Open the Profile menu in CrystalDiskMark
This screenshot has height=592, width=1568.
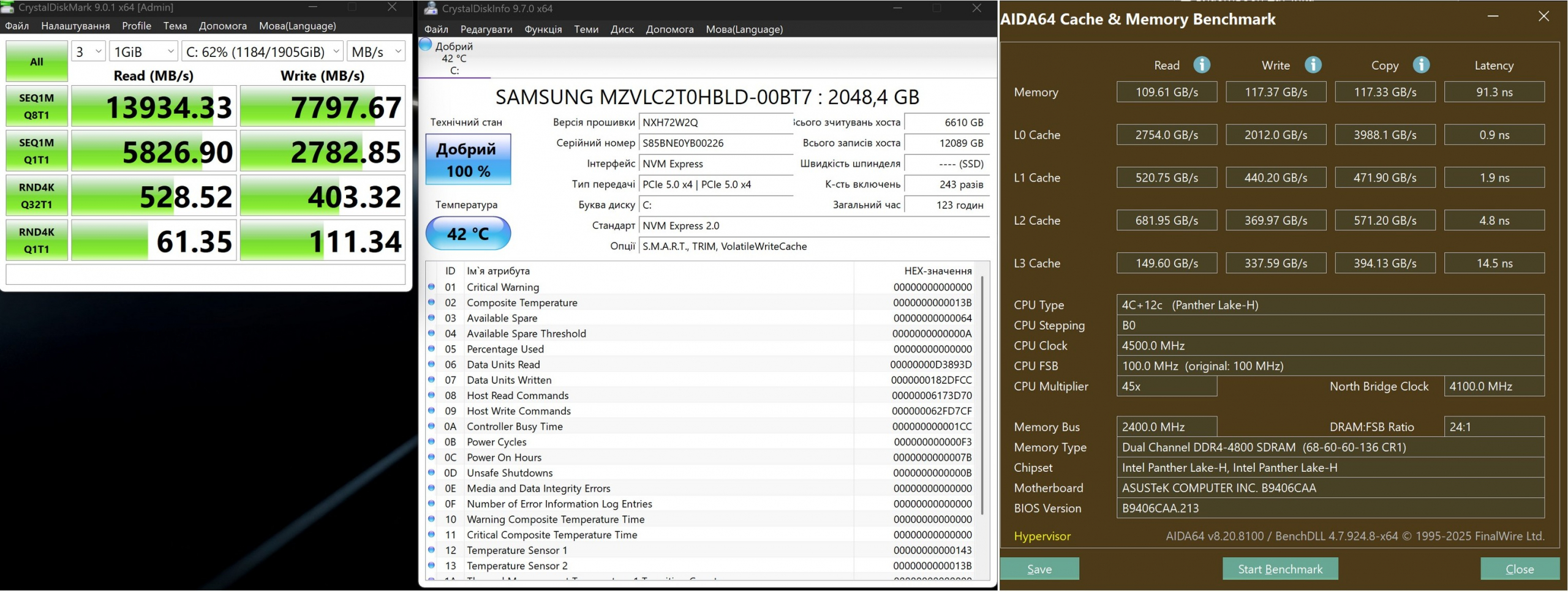point(136,26)
